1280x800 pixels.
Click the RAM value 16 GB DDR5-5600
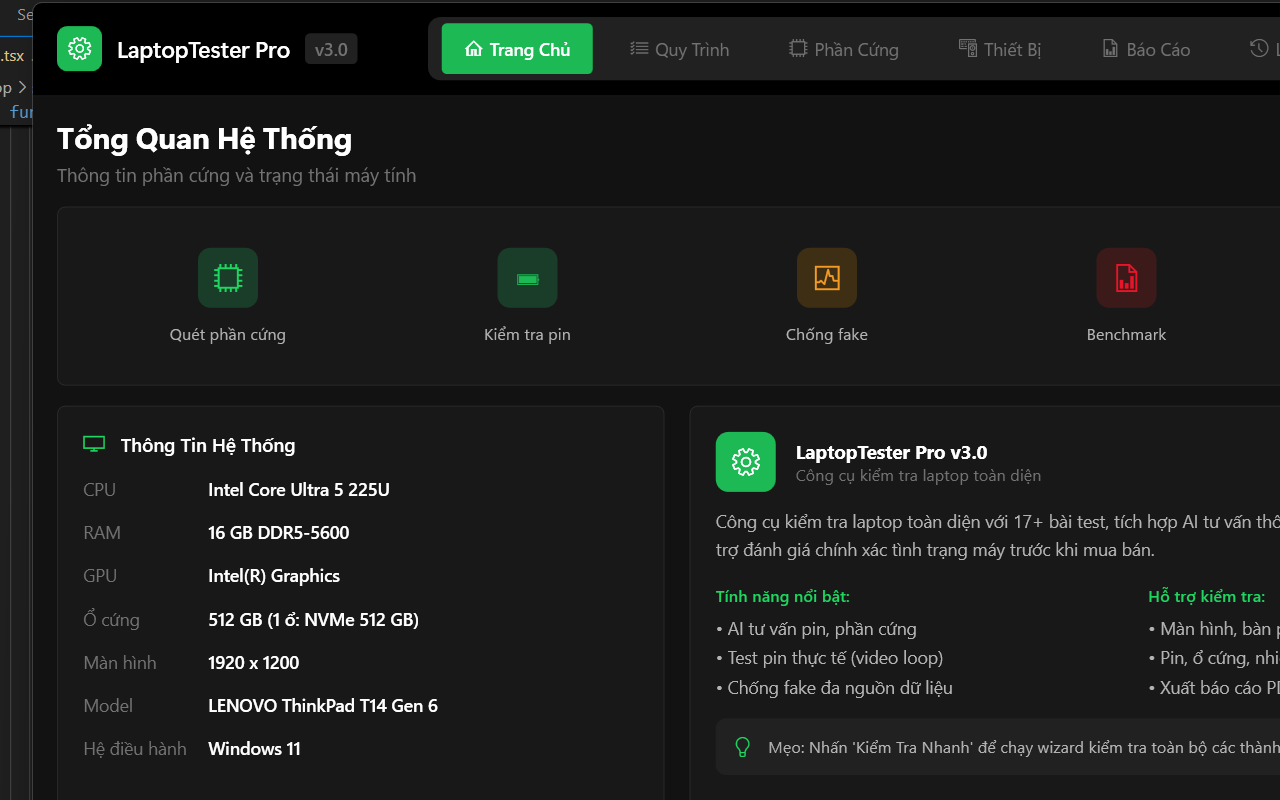pyautogui.click(x=279, y=533)
